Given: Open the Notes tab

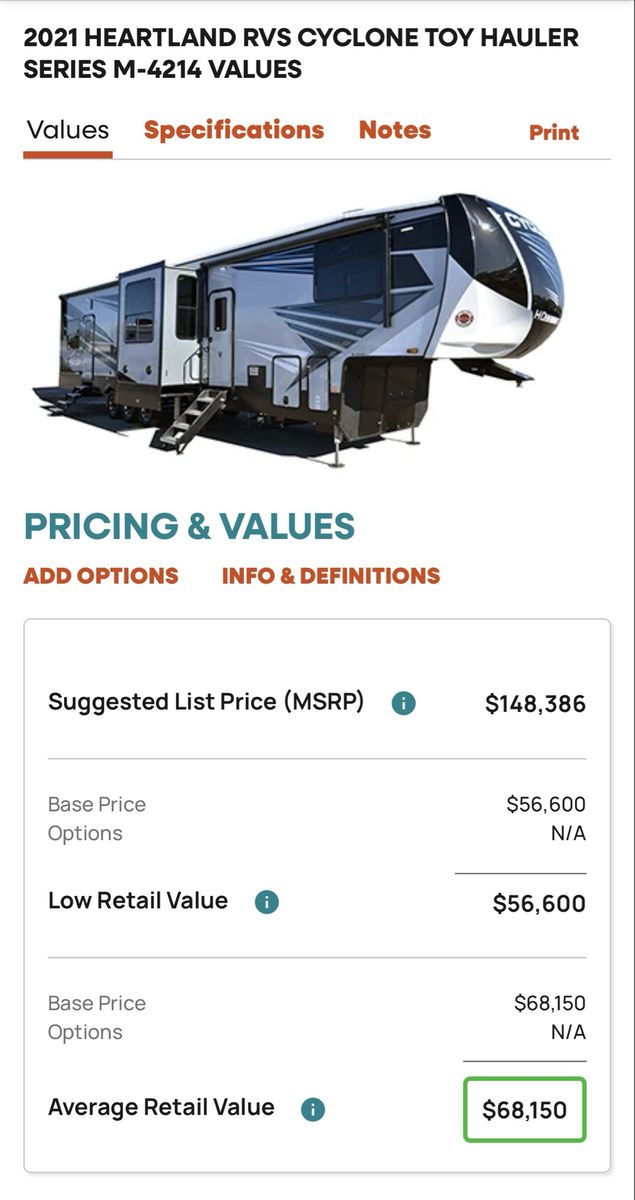Looking at the screenshot, I should pos(395,130).
